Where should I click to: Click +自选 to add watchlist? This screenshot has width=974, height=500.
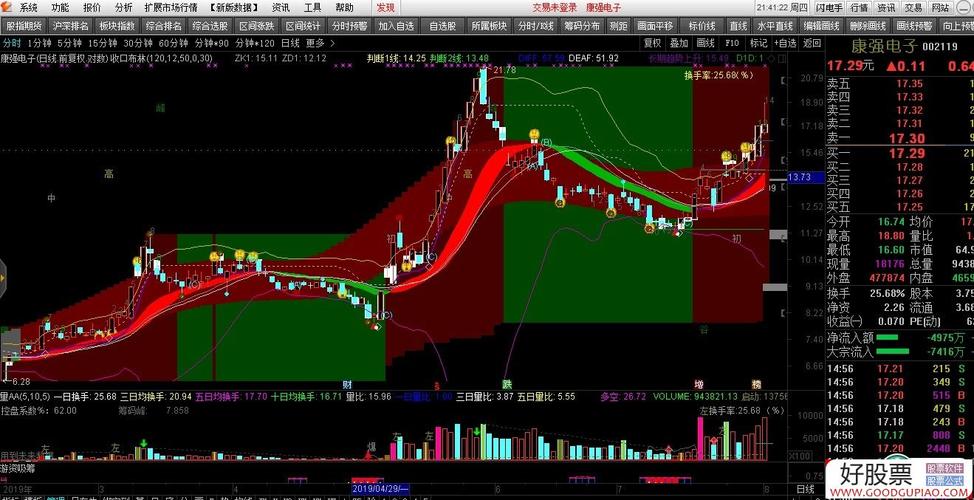pyautogui.click(x=785, y=43)
